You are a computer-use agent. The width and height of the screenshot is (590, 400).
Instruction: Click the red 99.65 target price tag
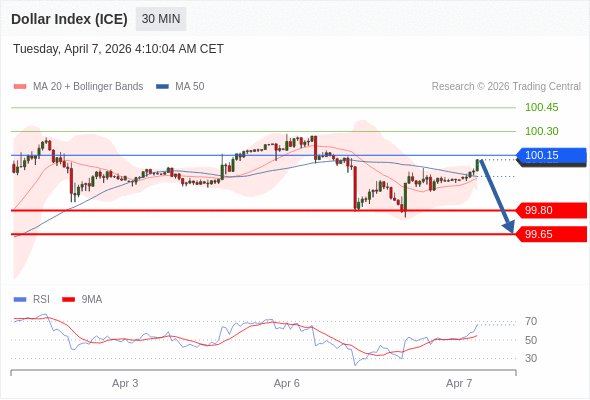551,234
